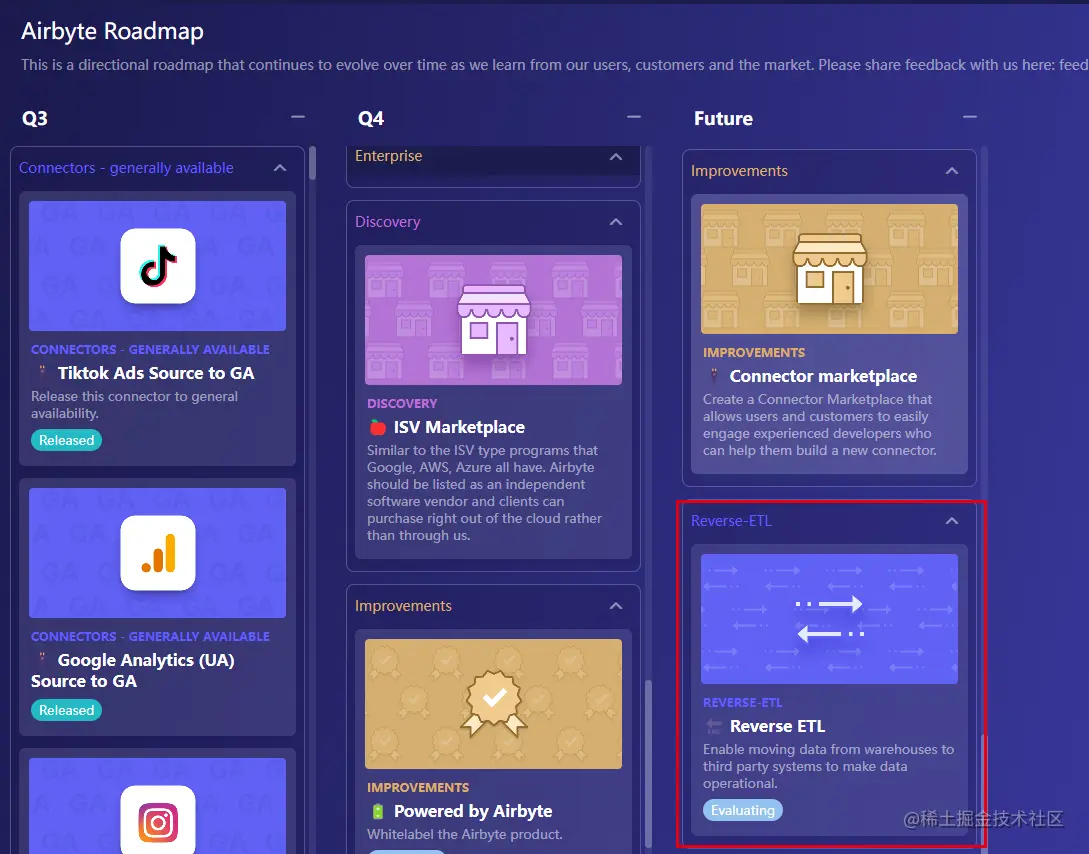
Task: Click the Future column header
Action: tap(723, 119)
